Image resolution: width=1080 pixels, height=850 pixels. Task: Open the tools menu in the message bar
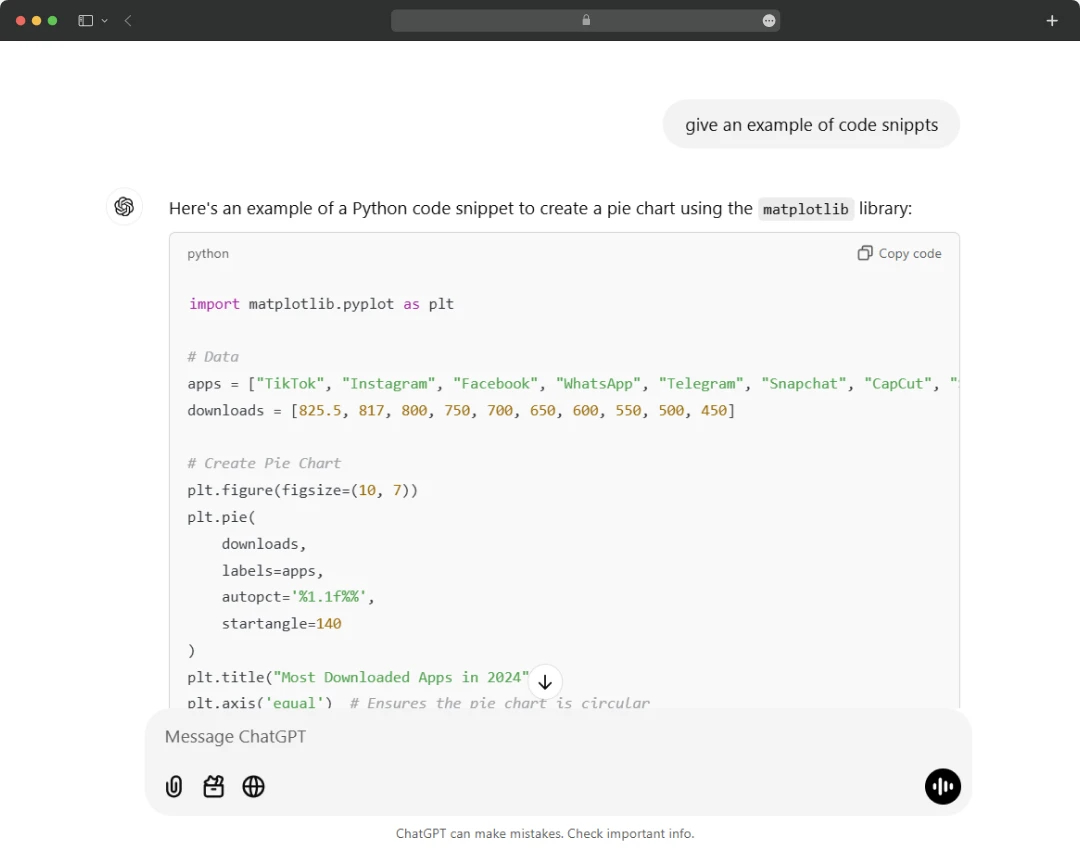click(x=213, y=787)
